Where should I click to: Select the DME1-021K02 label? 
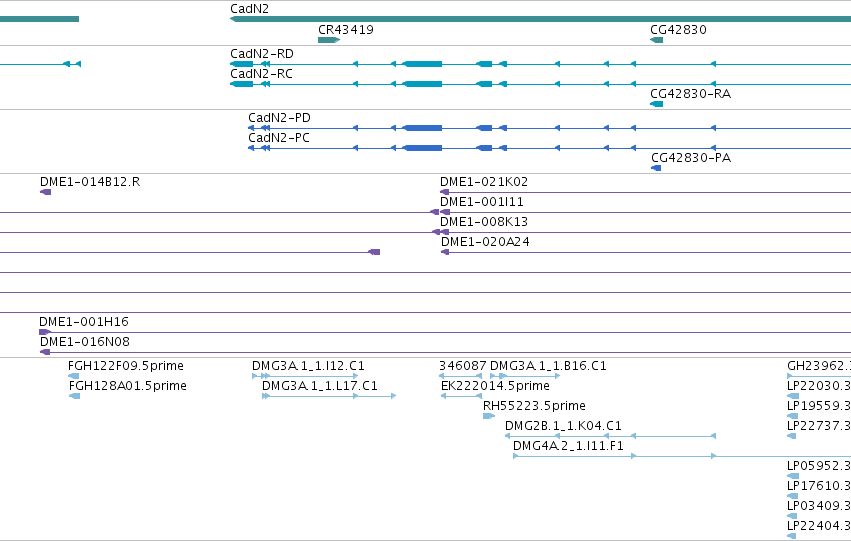coord(484,182)
